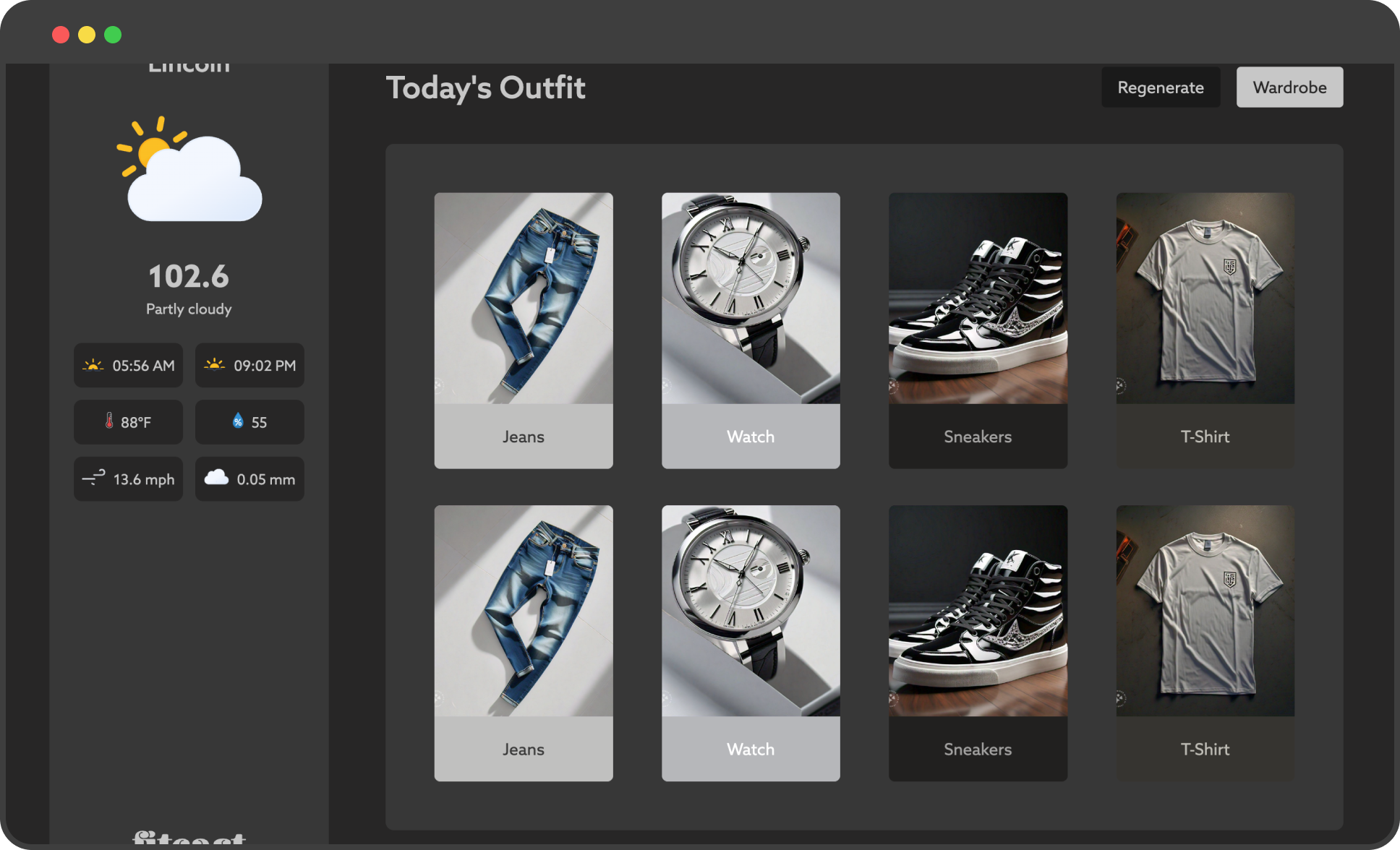Click the humidity droplet icon beside 55
1400x850 pixels.
coord(238,421)
